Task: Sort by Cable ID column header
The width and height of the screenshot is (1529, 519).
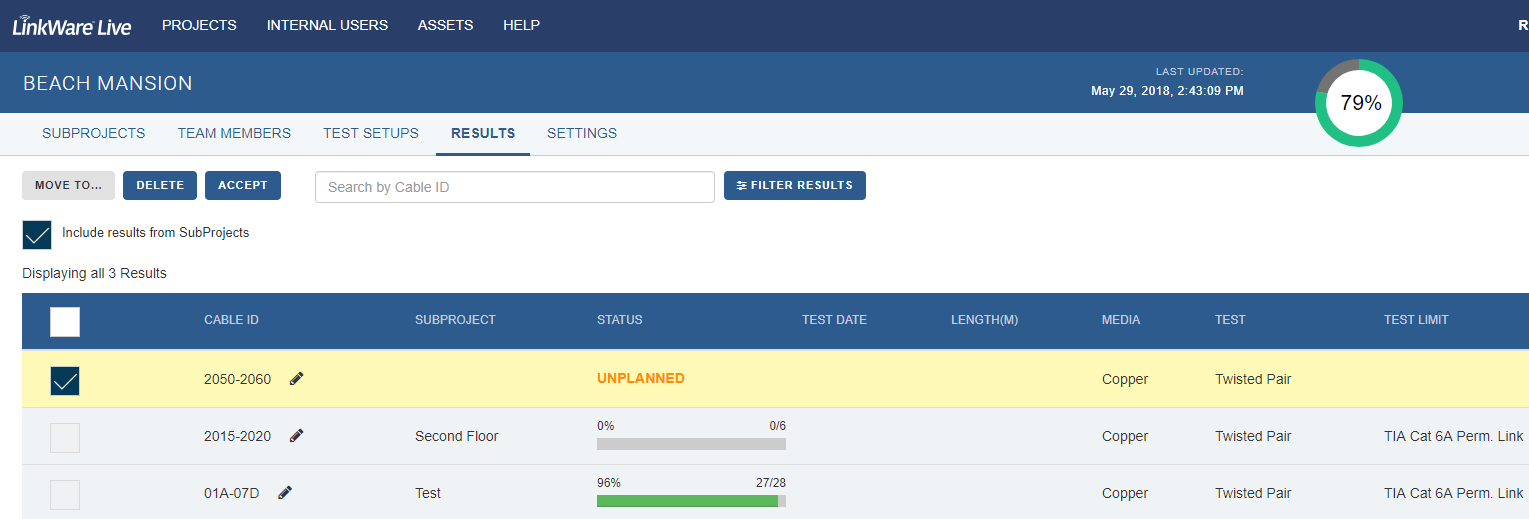Action: click(x=231, y=320)
